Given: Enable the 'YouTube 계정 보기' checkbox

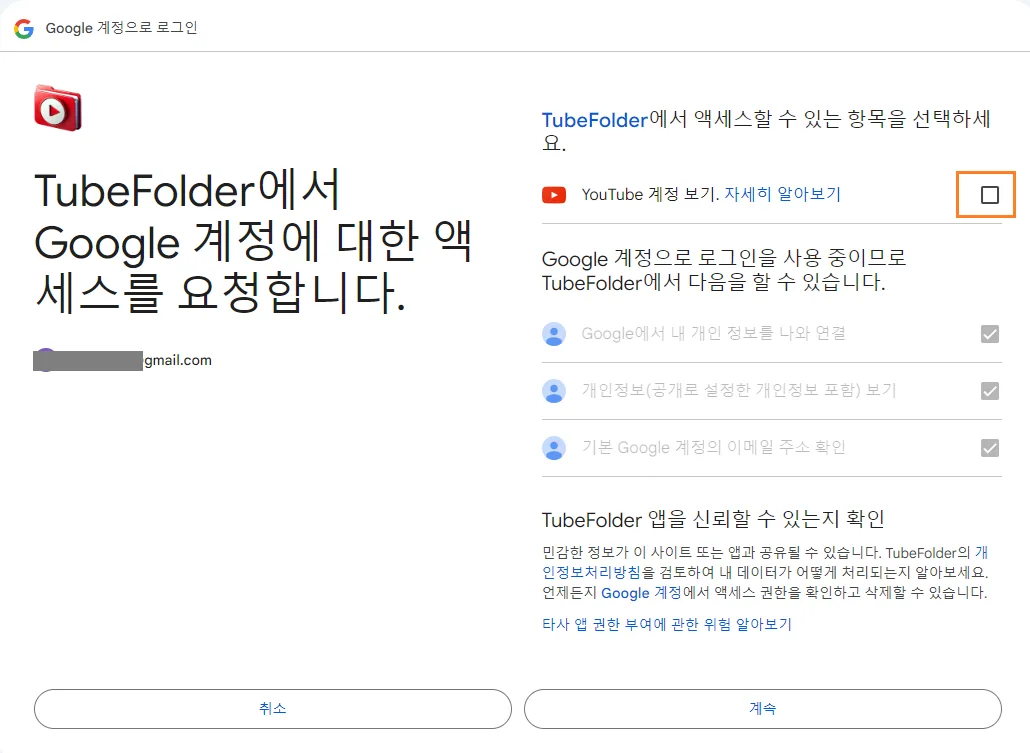Looking at the screenshot, I should [x=989, y=195].
